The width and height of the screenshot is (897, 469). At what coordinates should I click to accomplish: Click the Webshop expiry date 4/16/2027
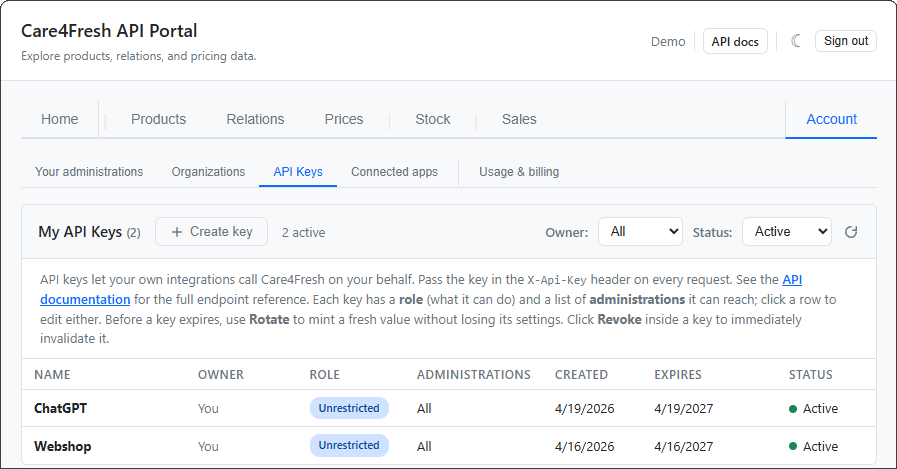pos(684,446)
